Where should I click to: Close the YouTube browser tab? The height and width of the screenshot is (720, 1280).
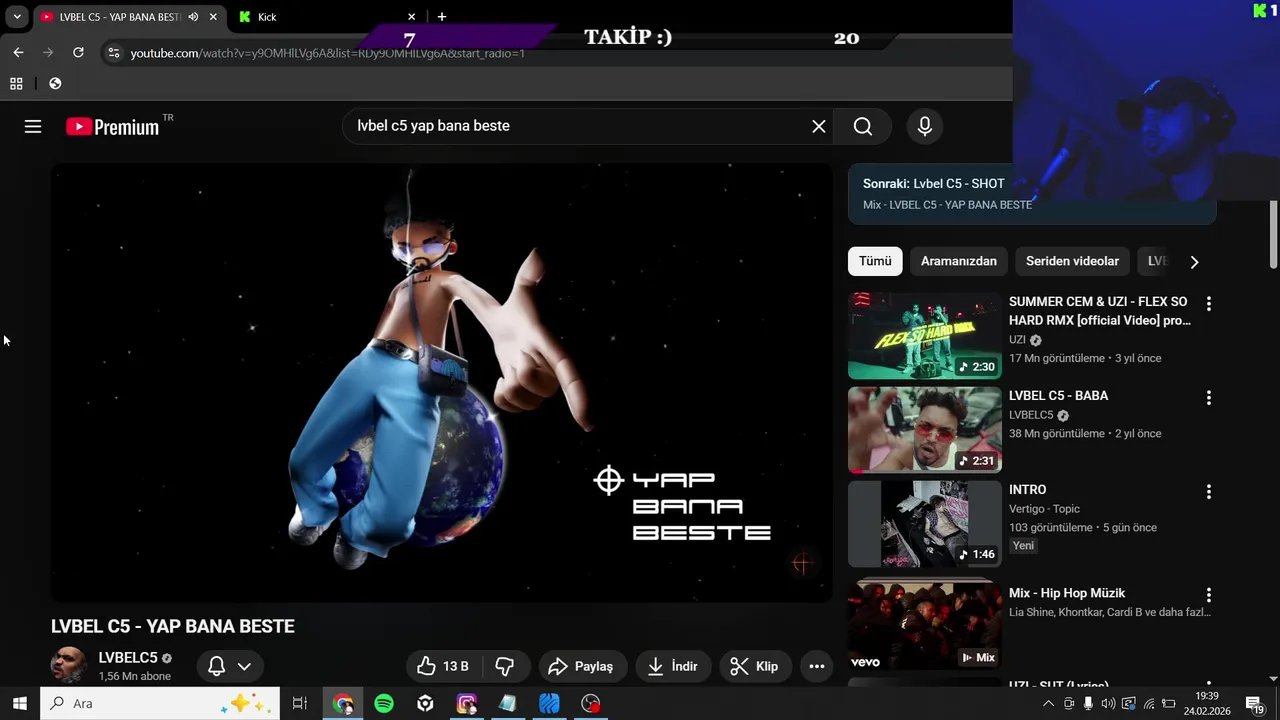(213, 17)
